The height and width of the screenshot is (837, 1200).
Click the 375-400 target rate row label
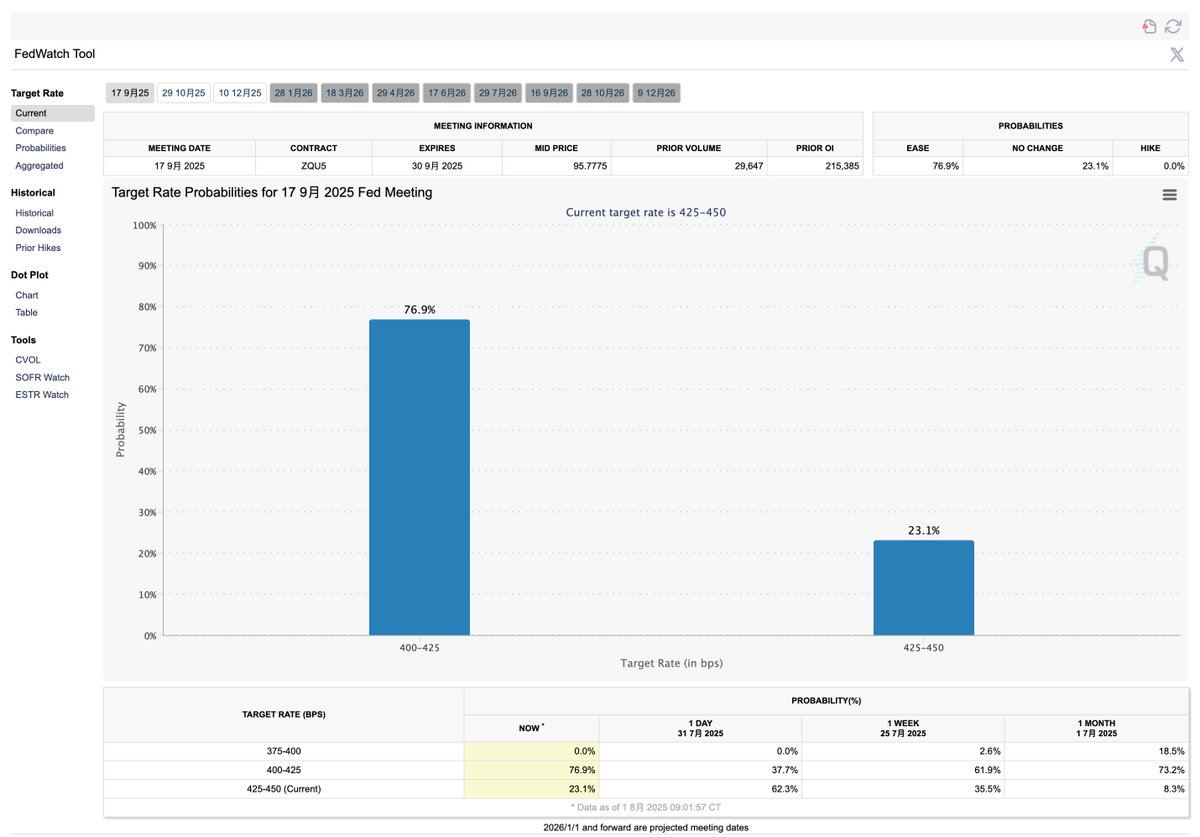pyautogui.click(x=284, y=751)
